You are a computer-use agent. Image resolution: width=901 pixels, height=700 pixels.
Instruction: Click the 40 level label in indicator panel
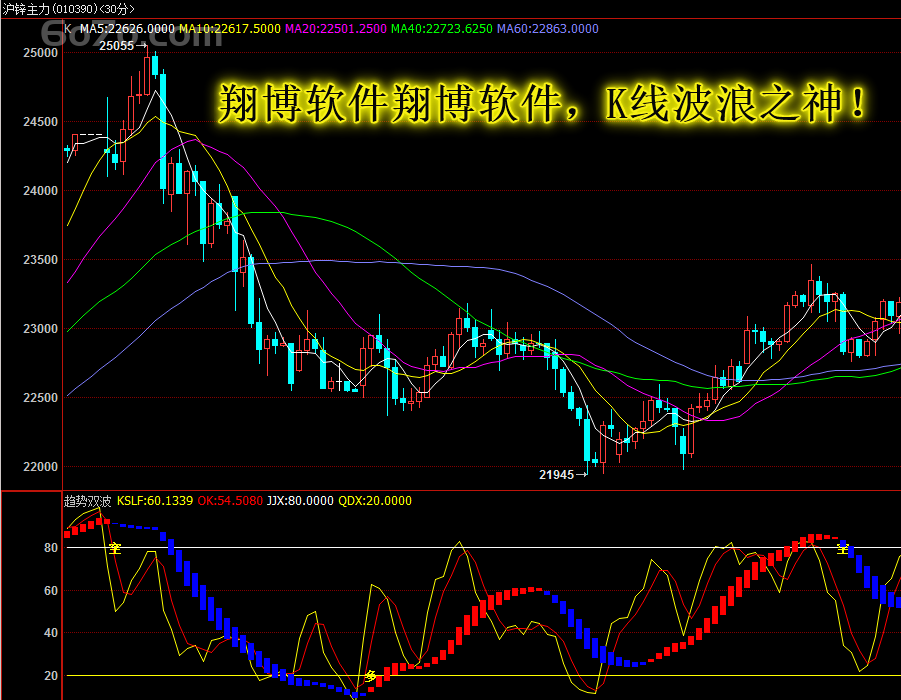point(51,633)
